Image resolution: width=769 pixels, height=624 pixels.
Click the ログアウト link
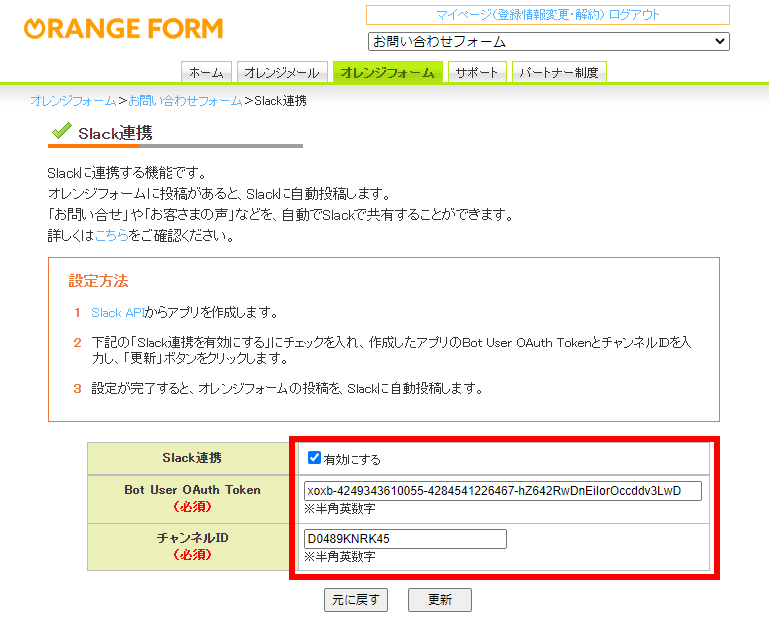coord(634,15)
